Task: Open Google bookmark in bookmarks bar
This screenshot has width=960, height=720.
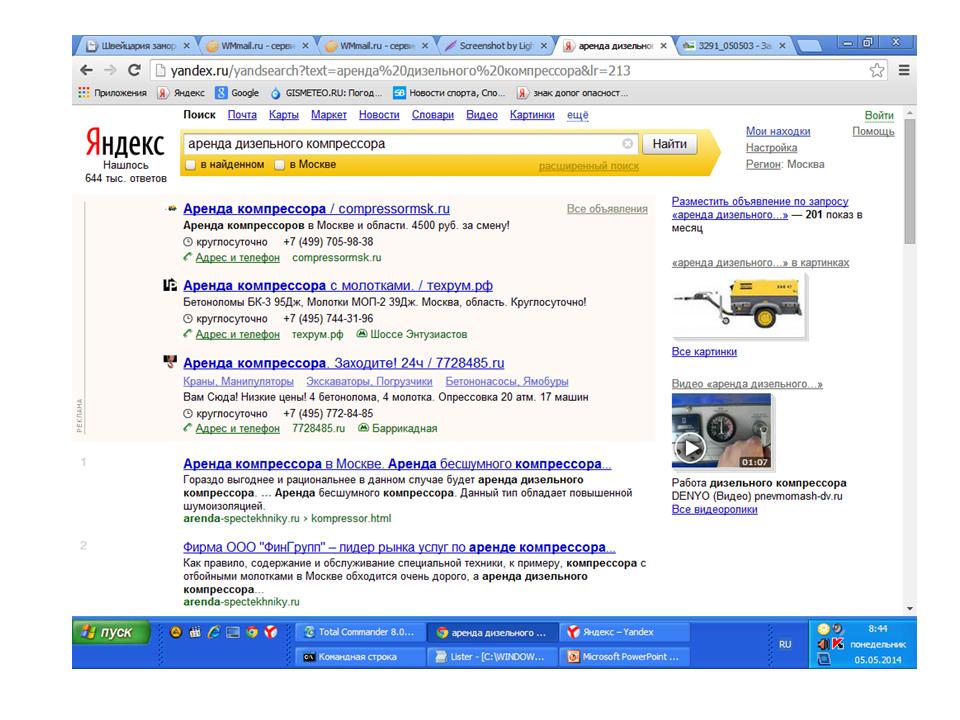Action: (238, 93)
